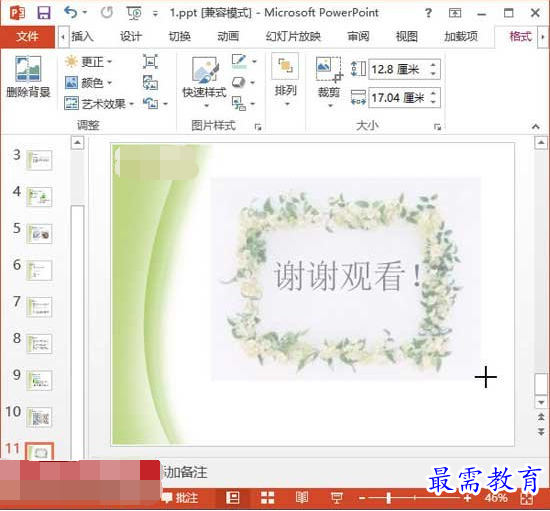550x511 pixels.
Task: Switch to the Slide Show (幻灯片放映) tab
Action: click(x=293, y=36)
